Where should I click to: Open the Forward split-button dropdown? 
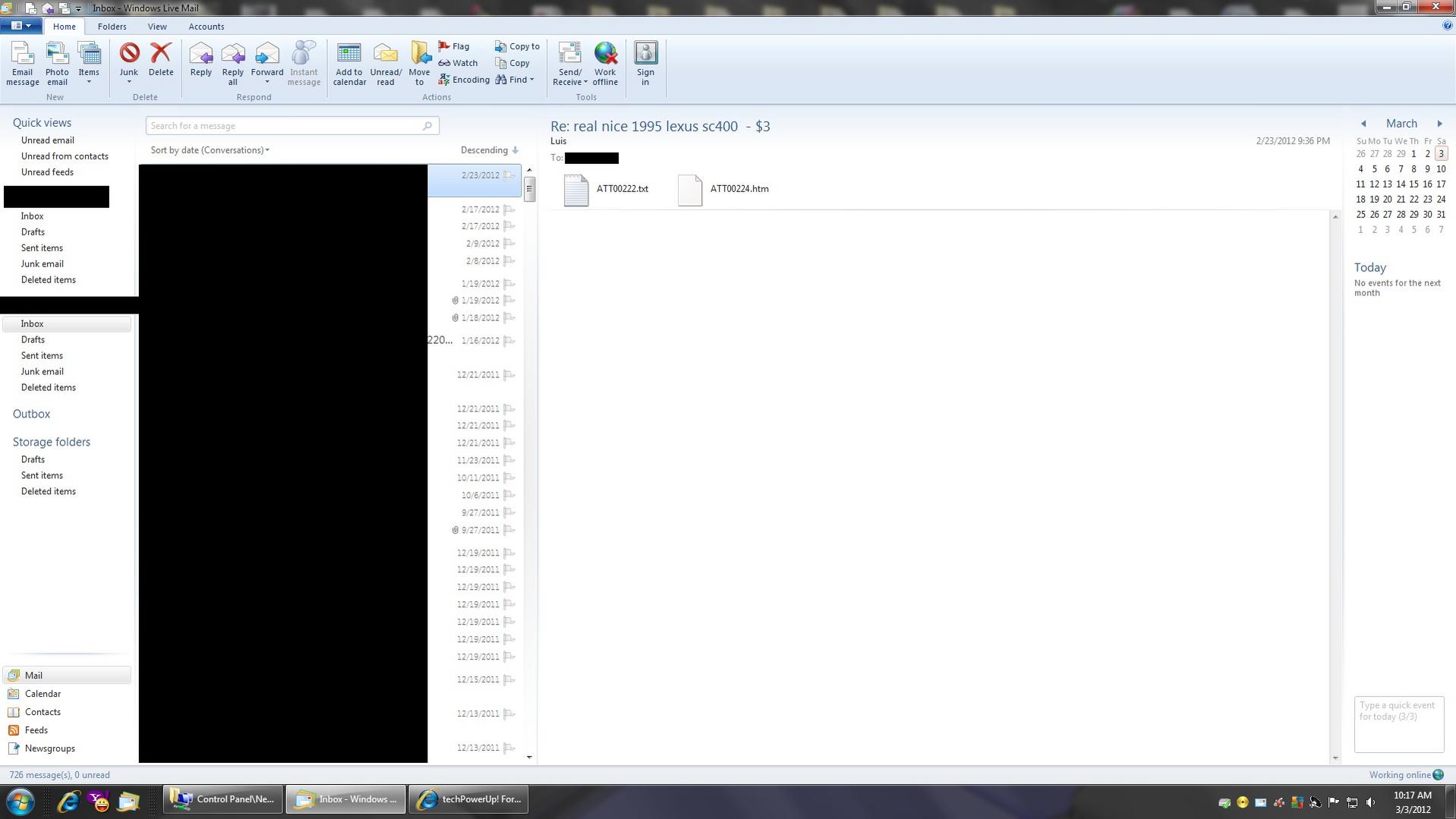[x=266, y=81]
